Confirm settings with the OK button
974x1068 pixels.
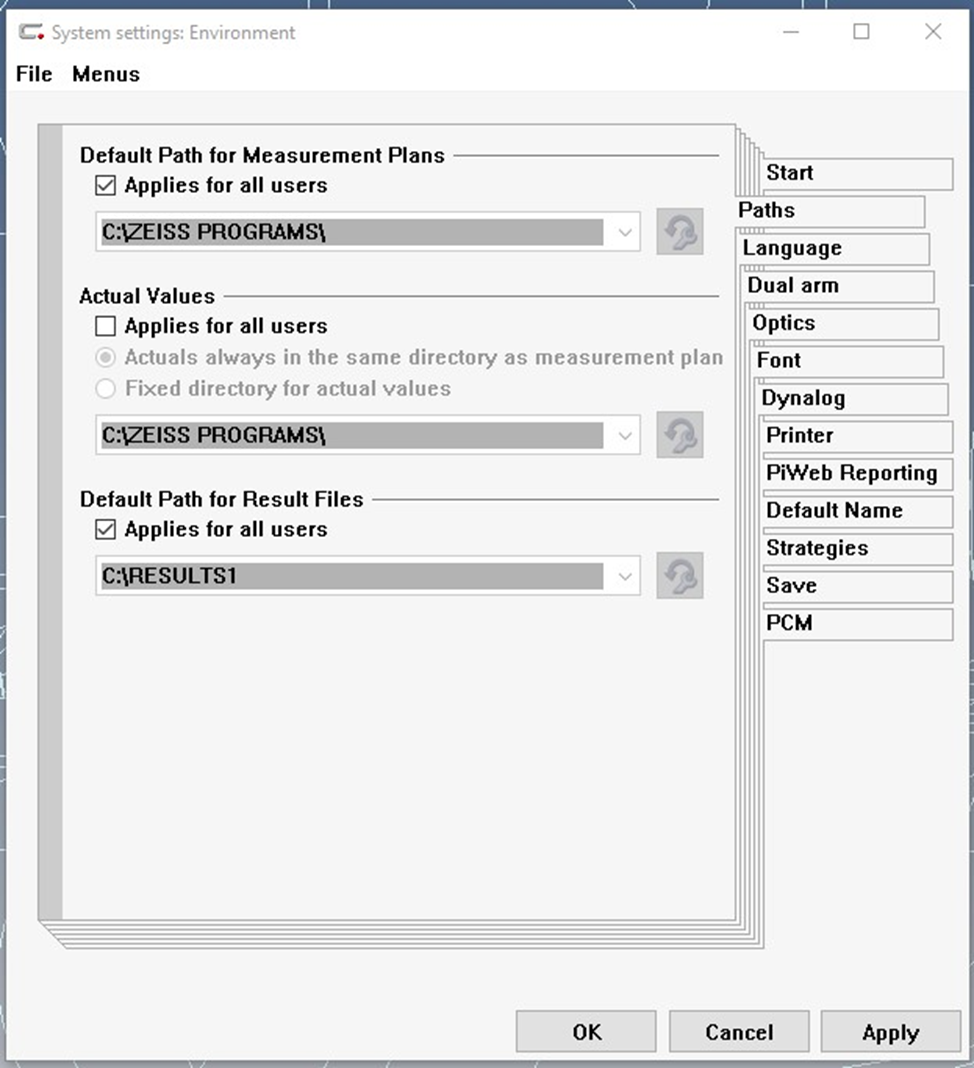pos(586,1032)
